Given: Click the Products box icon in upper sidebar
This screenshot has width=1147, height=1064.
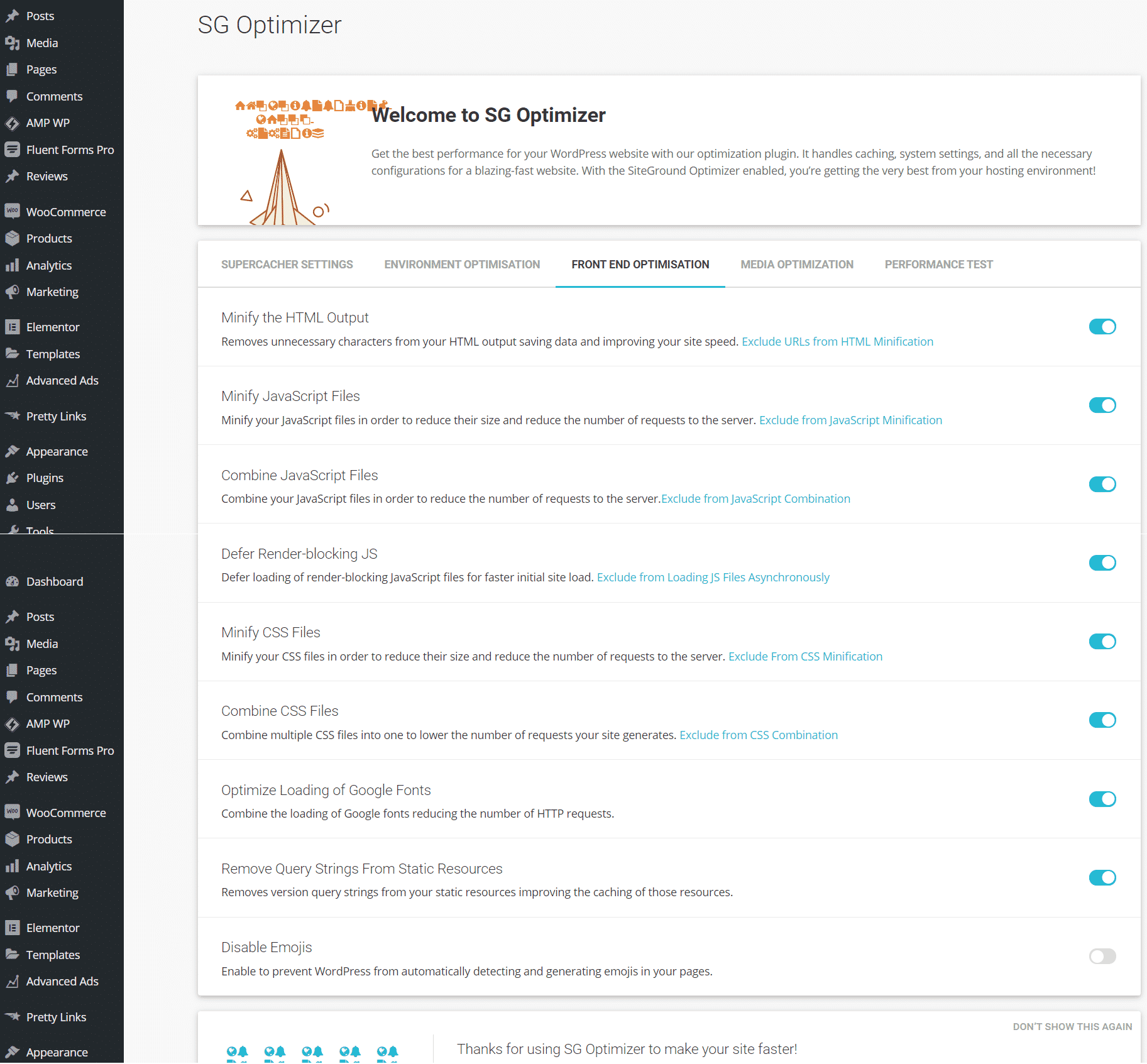Looking at the screenshot, I should coord(12,238).
